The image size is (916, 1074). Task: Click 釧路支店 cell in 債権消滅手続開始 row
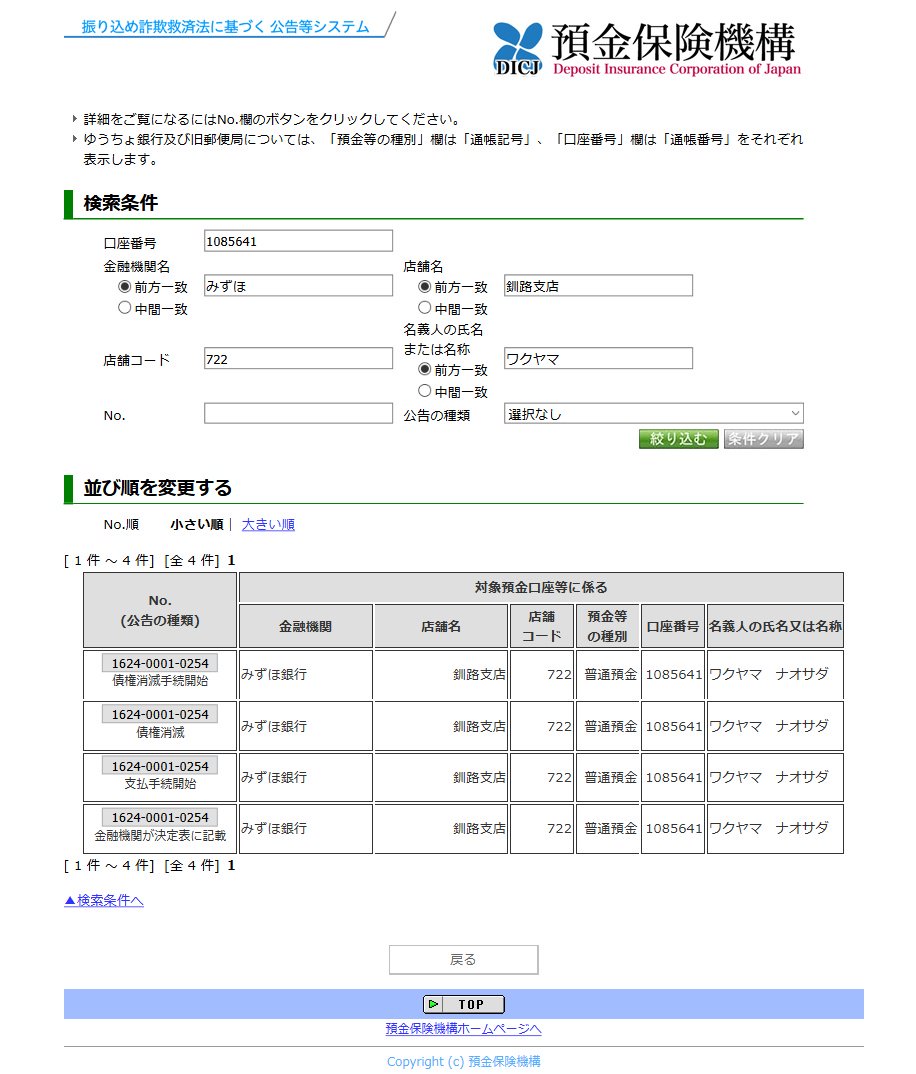(x=441, y=675)
